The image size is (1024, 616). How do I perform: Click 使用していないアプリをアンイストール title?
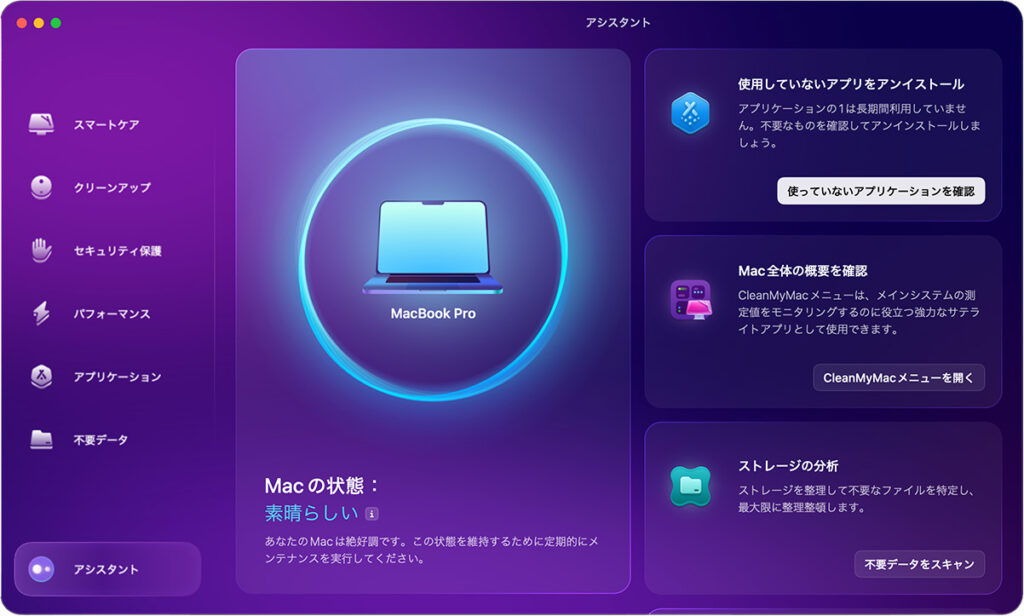click(851, 84)
